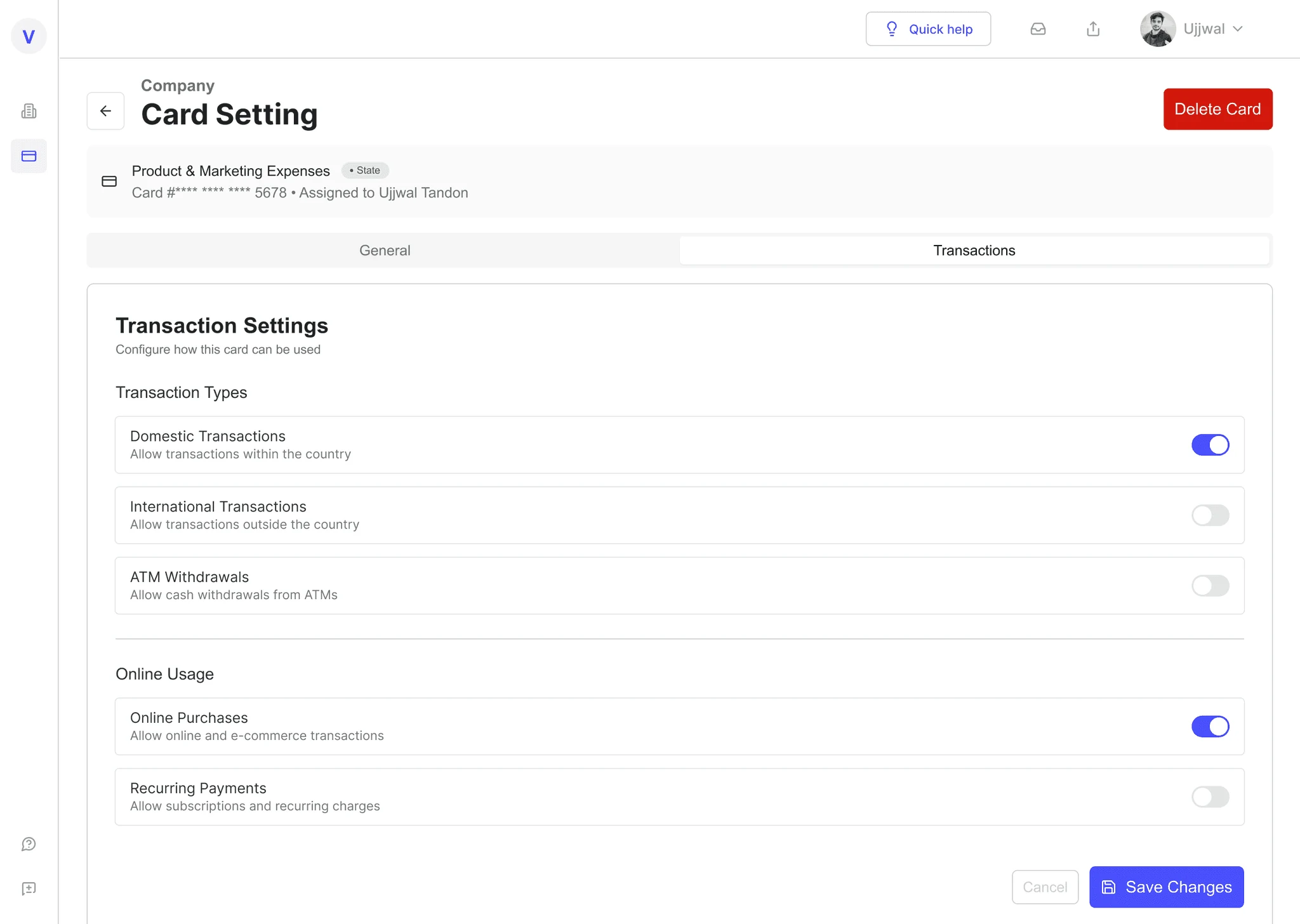Go back using the arrow button
This screenshot has height=924, width=1300.
pyautogui.click(x=105, y=111)
